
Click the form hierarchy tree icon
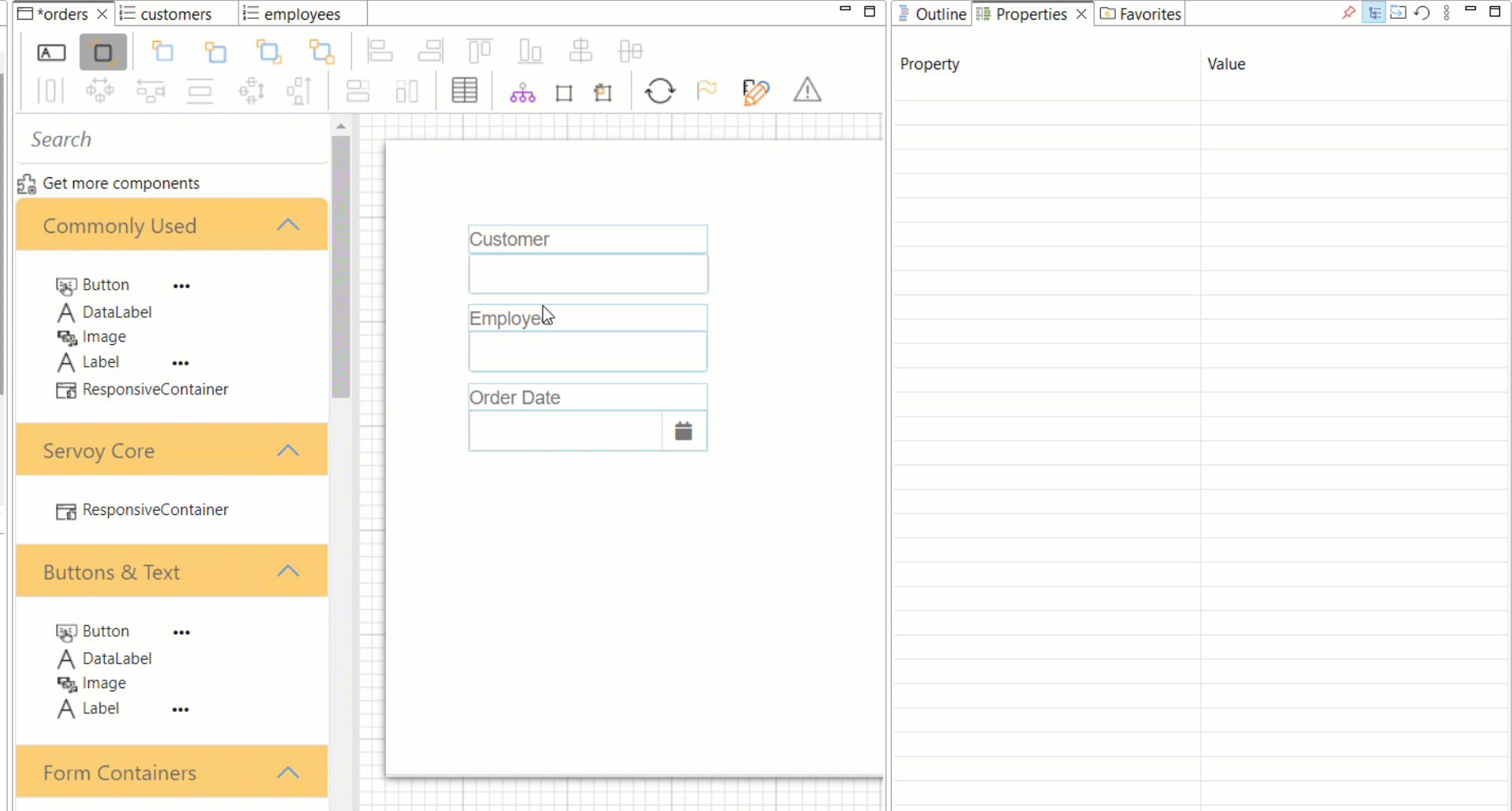click(x=522, y=93)
